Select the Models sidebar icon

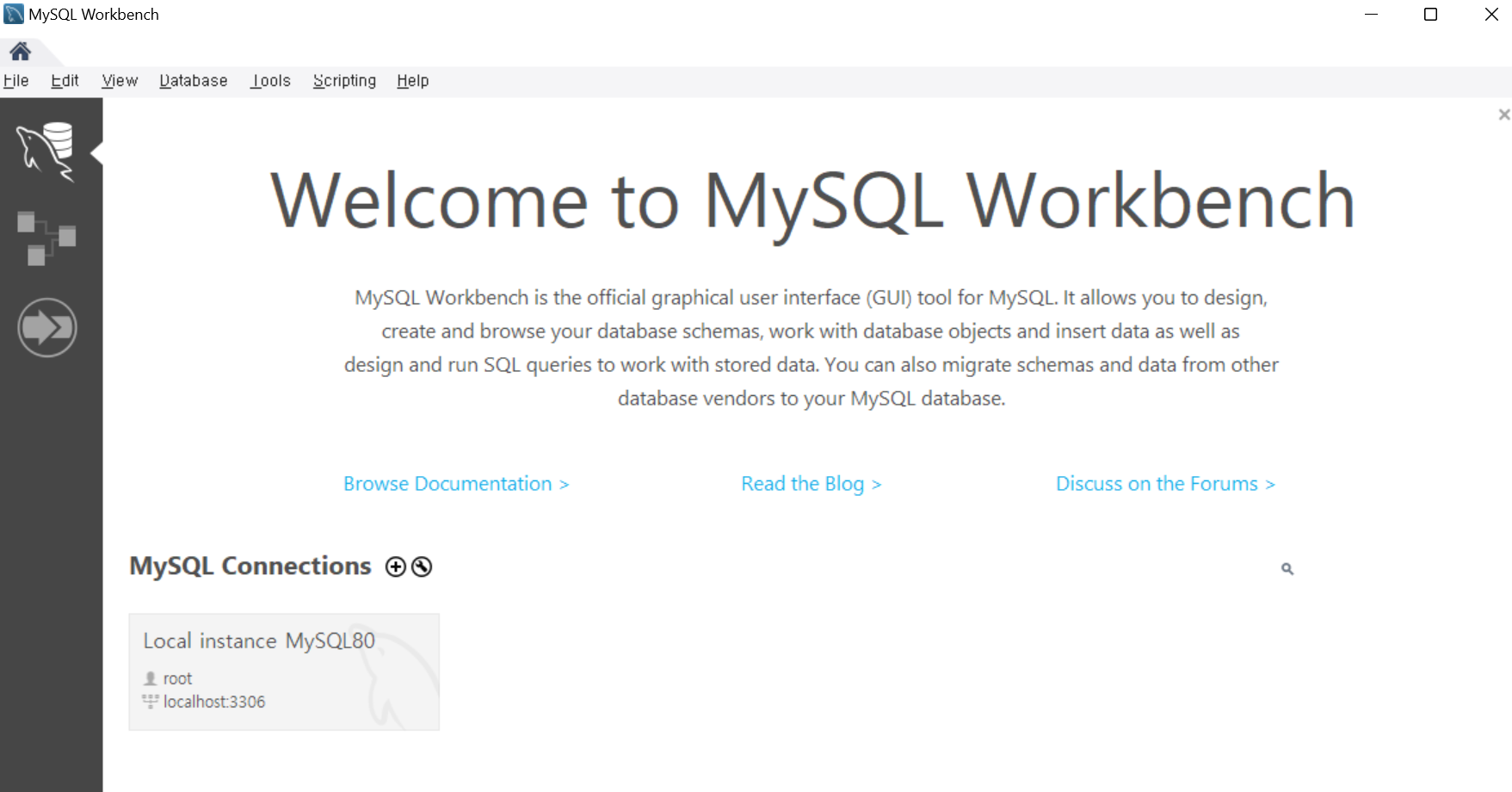tap(47, 238)
